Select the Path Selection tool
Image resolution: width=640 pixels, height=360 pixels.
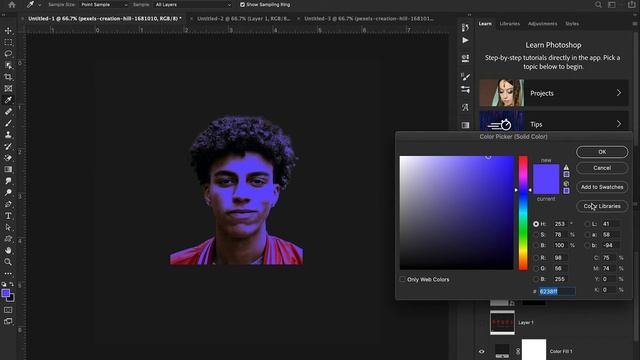(8, 227)
